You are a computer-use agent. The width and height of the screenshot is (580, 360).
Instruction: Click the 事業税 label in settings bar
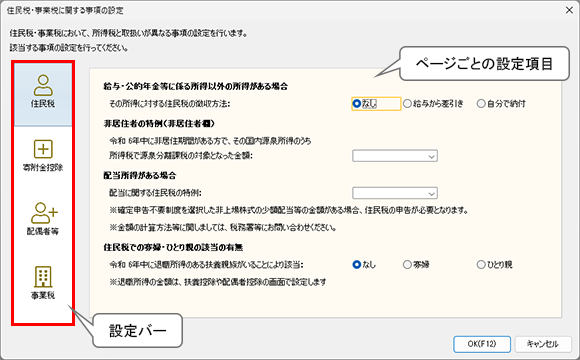(43, 295)
